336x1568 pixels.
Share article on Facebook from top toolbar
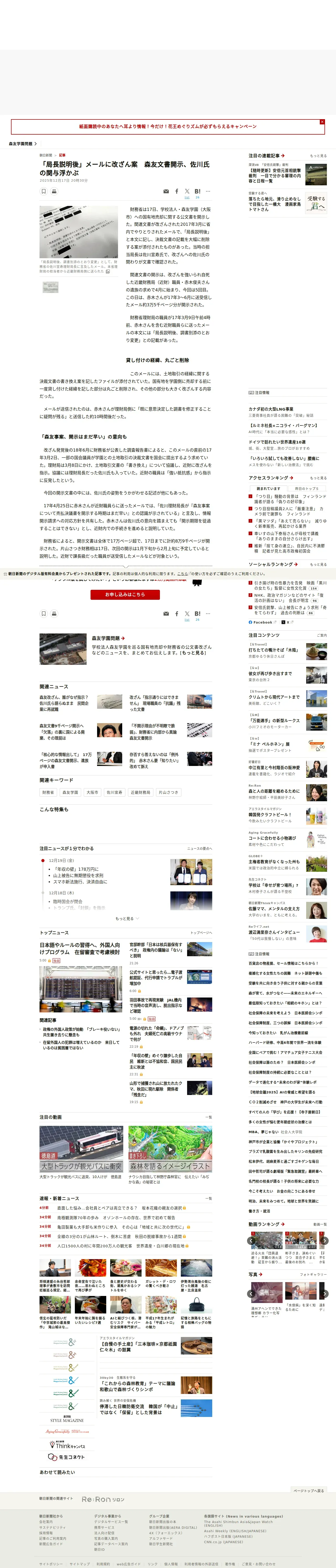pyautogui.click(x=177, y=191)
